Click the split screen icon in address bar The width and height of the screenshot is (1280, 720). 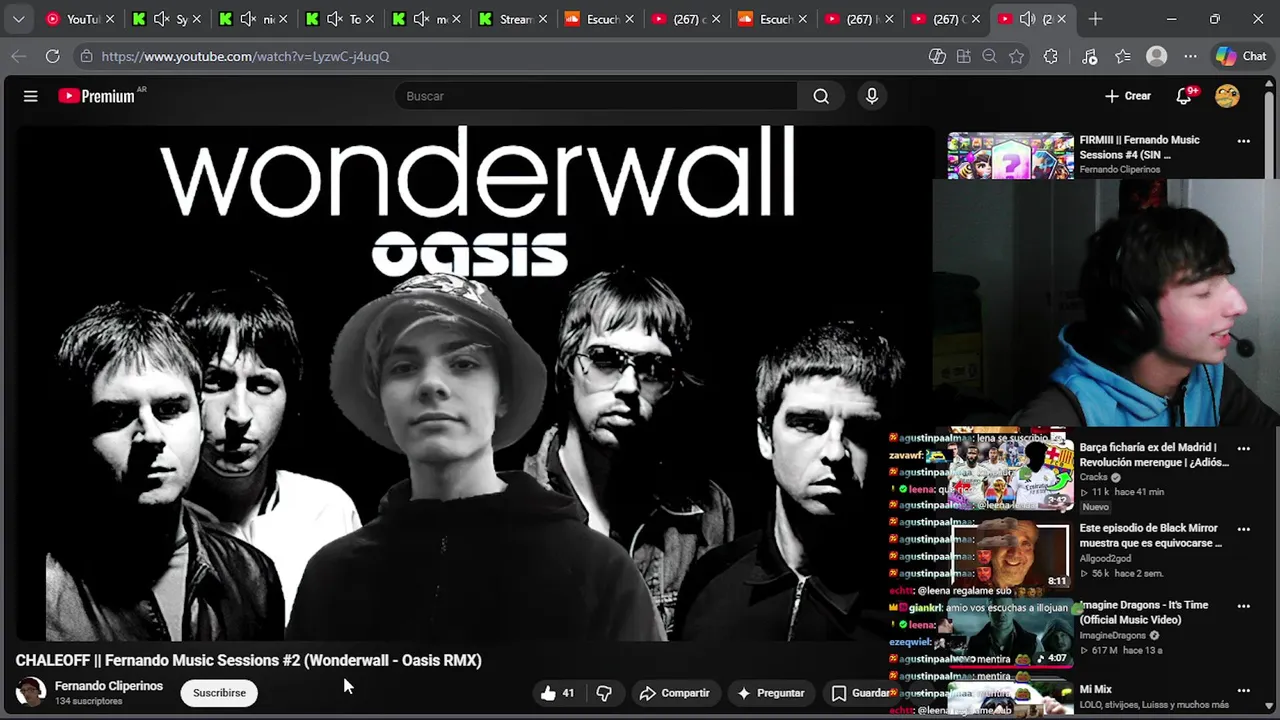point(937,57)
